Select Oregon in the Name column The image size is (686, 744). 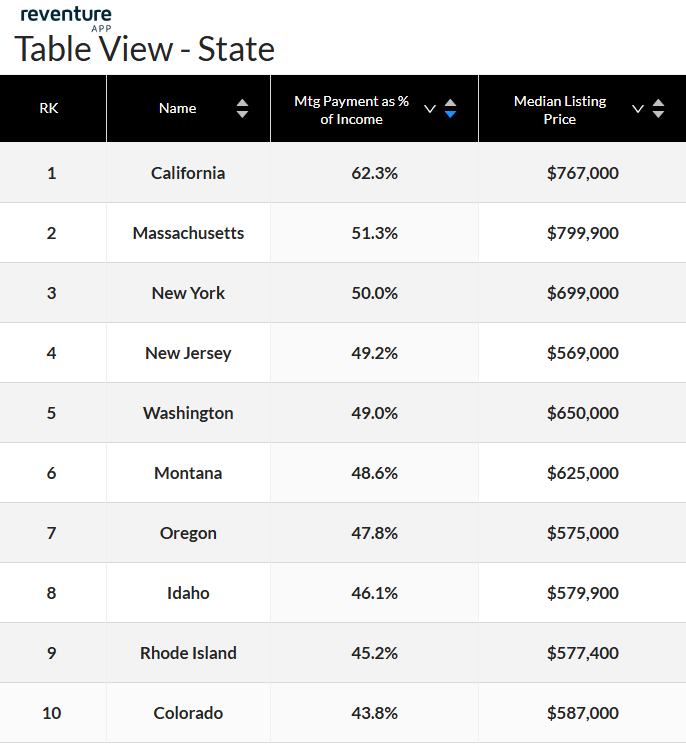click(188, 533)
